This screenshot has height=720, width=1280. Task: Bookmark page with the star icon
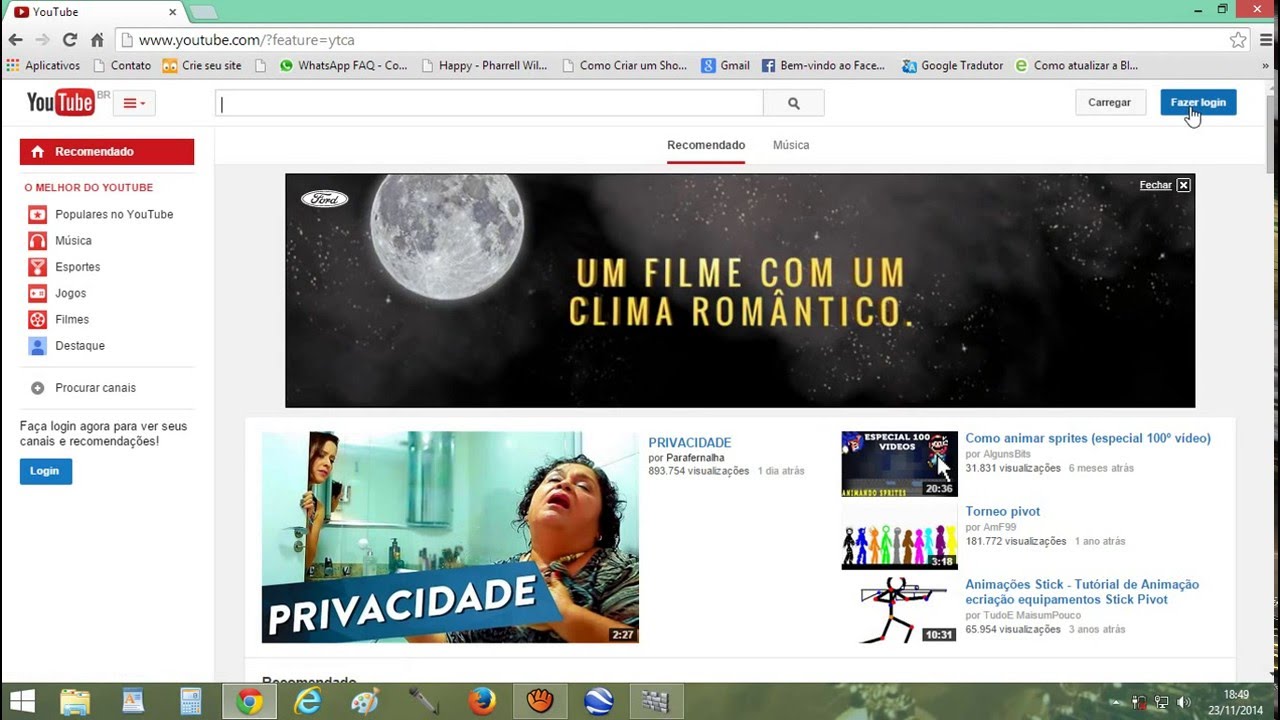(x=1238, y=40)
